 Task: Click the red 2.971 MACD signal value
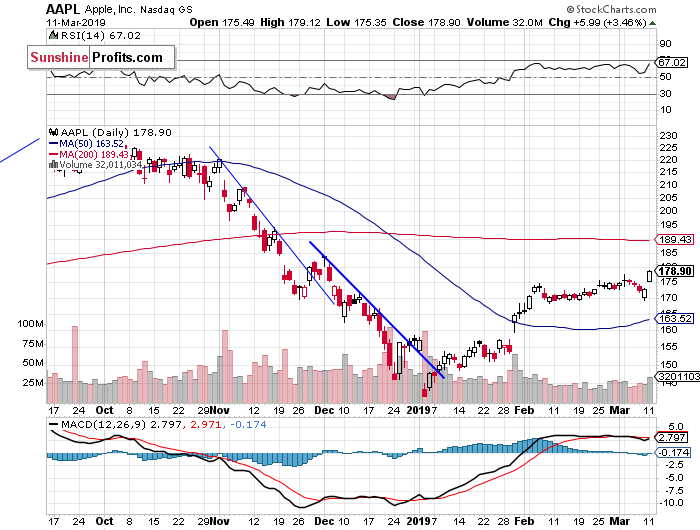click(x=205, y=424)
